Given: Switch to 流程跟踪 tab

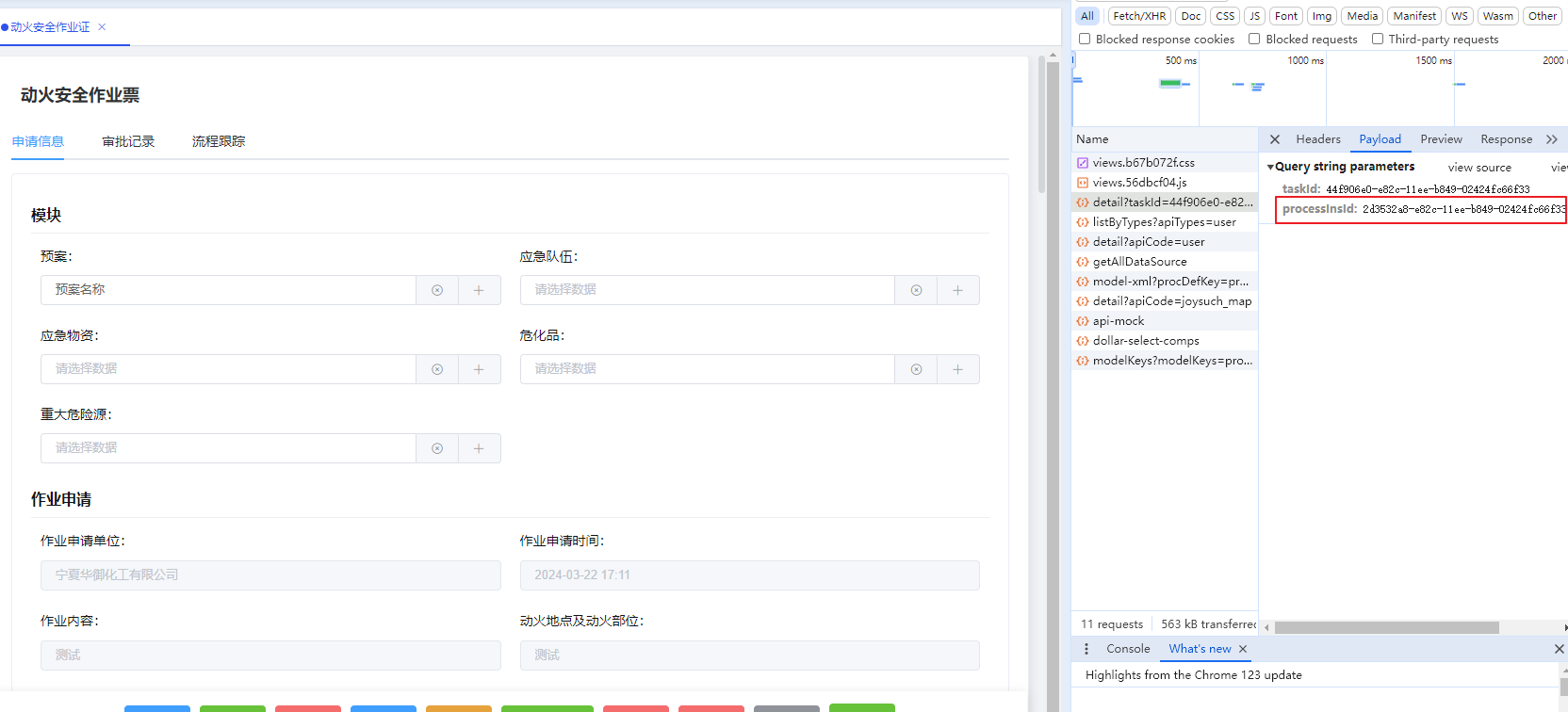Looking at the screenshot, I should click(219, 141).
